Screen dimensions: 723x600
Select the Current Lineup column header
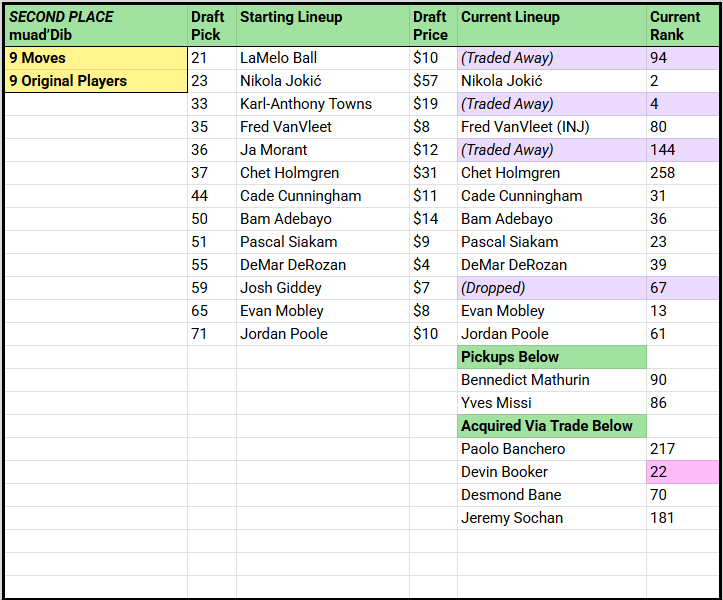(551, 25)
